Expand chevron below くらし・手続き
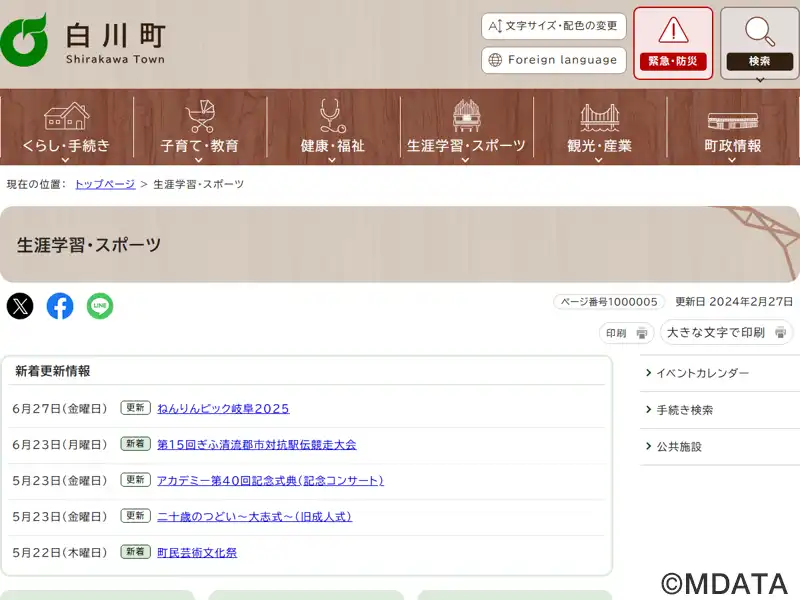The height and width of the screenshot is (600, 800). click(x=65, y=160)
